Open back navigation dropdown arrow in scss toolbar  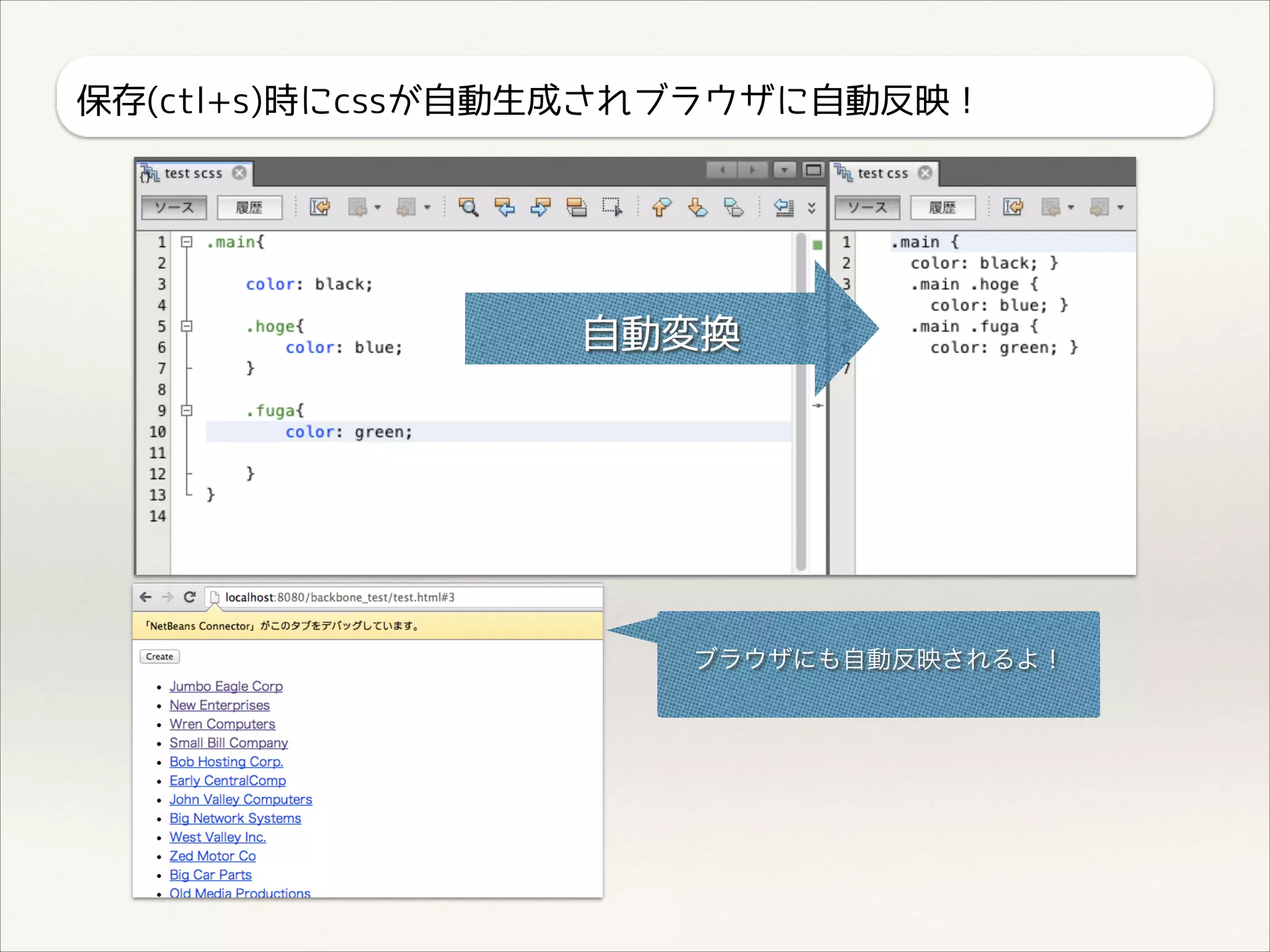click(377, 208)
